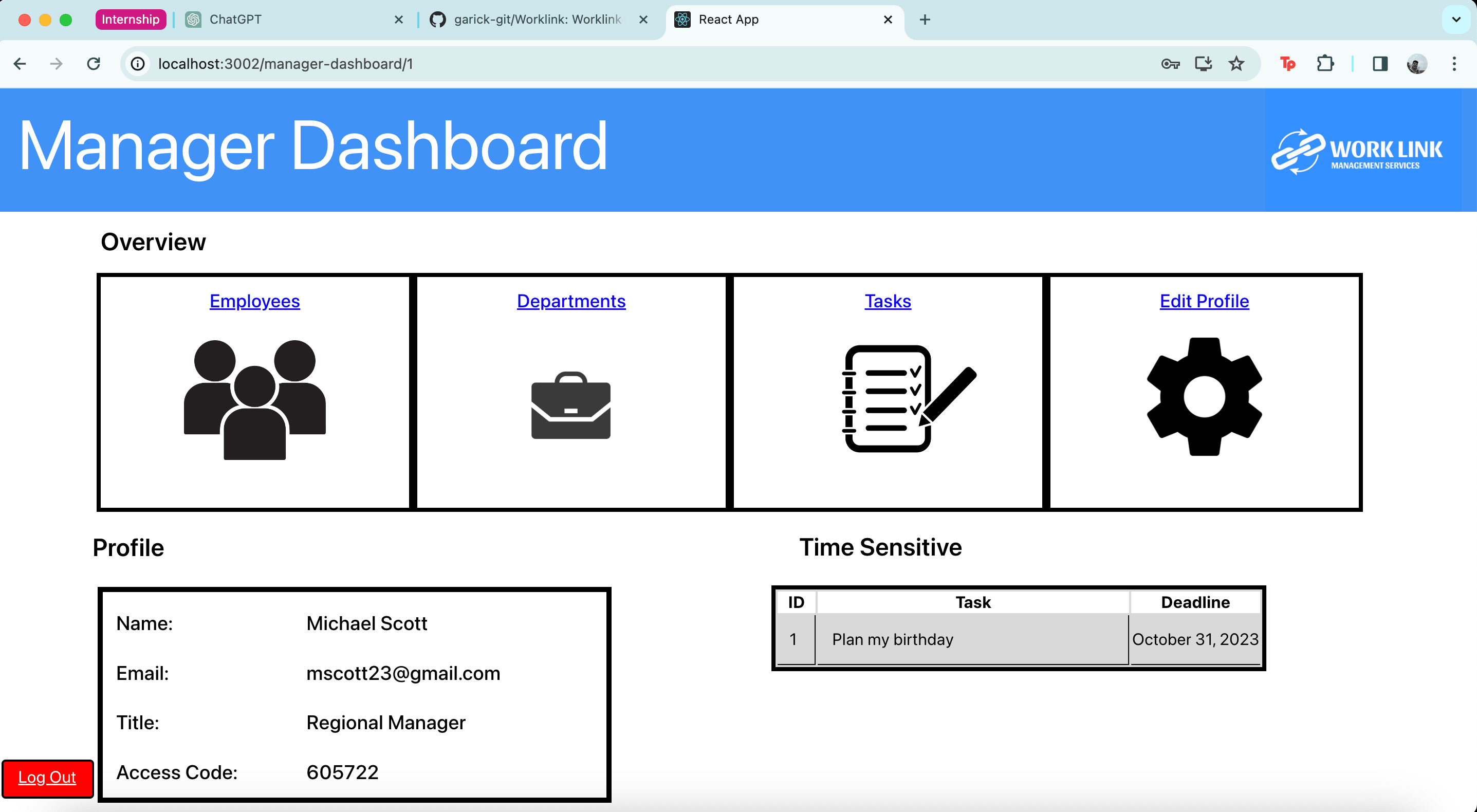
Task: Open the browser extensions puzzle icon
Action: point(1325,64)
